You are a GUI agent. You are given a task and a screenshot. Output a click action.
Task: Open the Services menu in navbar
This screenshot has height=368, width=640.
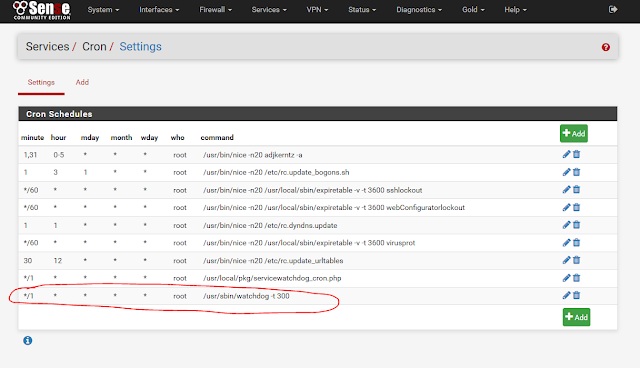pos(269,10)
